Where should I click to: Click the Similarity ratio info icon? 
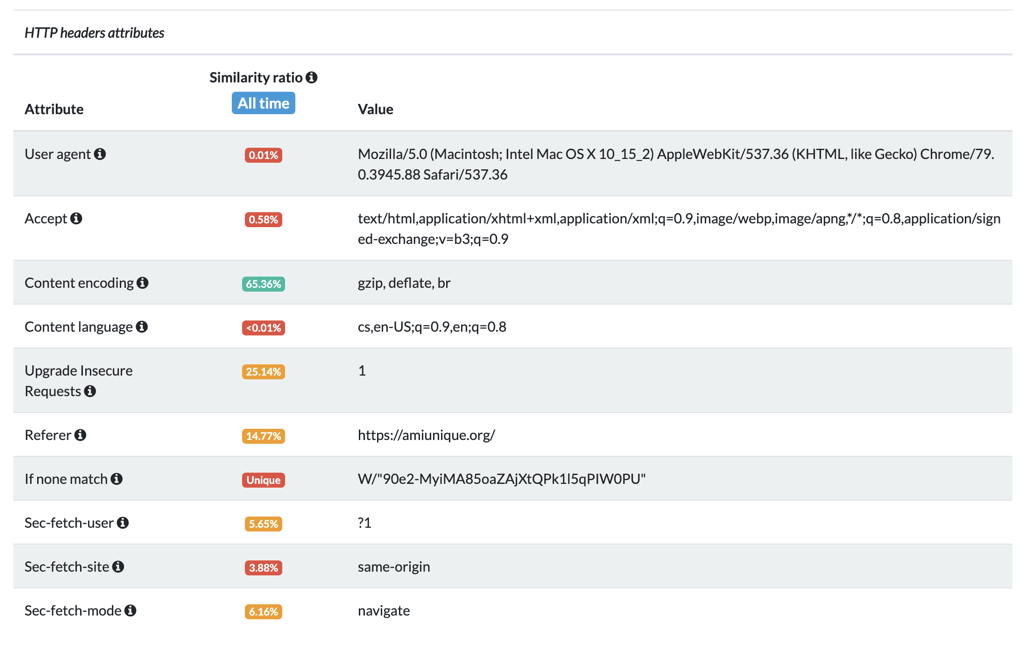311,77
